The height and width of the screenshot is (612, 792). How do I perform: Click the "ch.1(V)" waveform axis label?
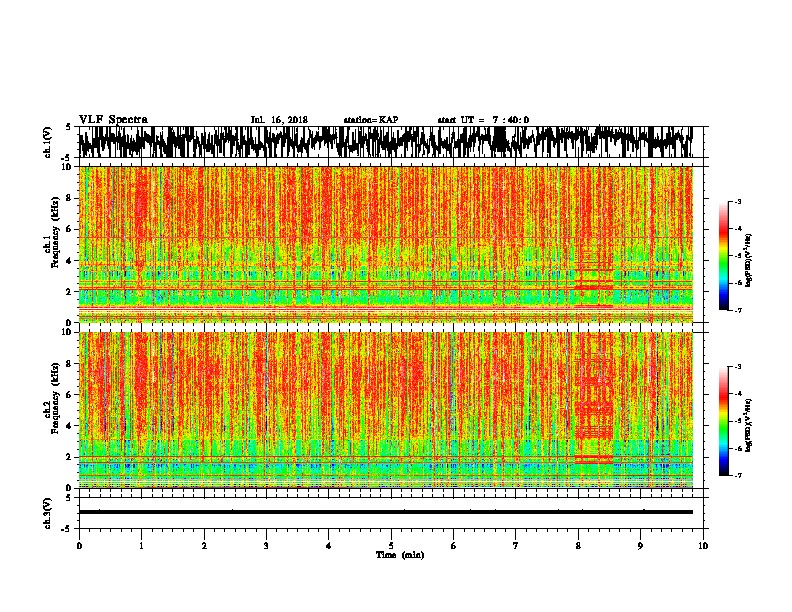pos(47,142)
